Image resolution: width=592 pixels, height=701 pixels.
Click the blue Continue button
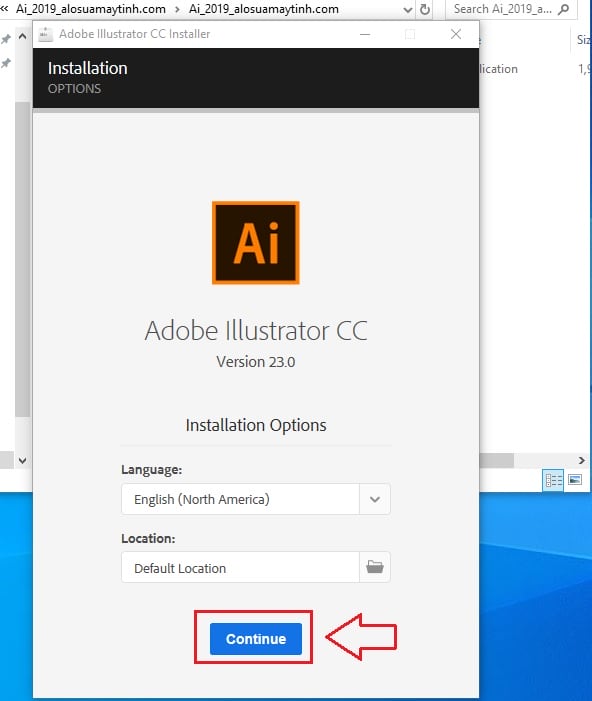coord(256,638)
